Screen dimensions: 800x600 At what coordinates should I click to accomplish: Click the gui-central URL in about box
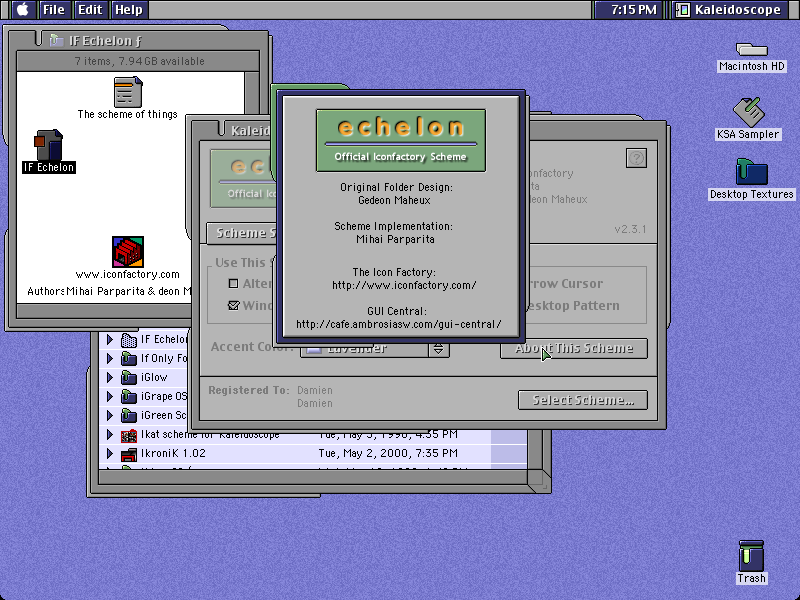pyautogui.click(x=399, y=324)
